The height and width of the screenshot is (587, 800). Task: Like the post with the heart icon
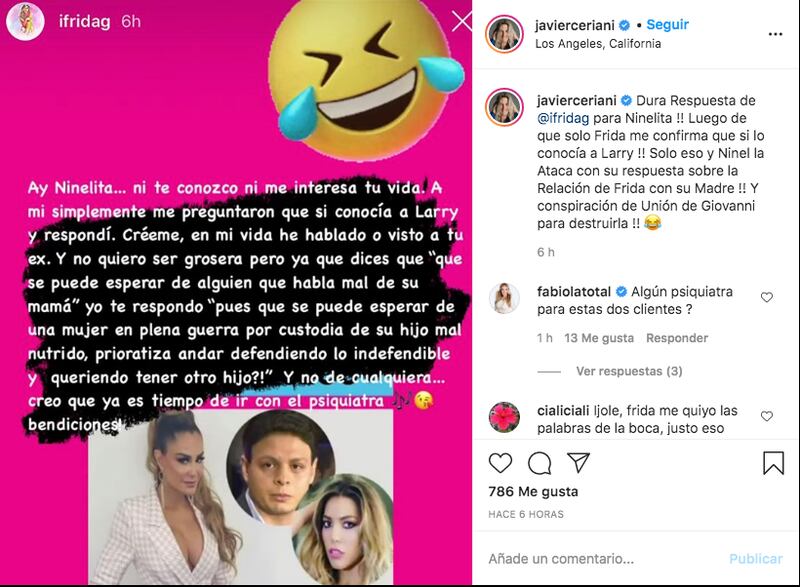[500, 463]
